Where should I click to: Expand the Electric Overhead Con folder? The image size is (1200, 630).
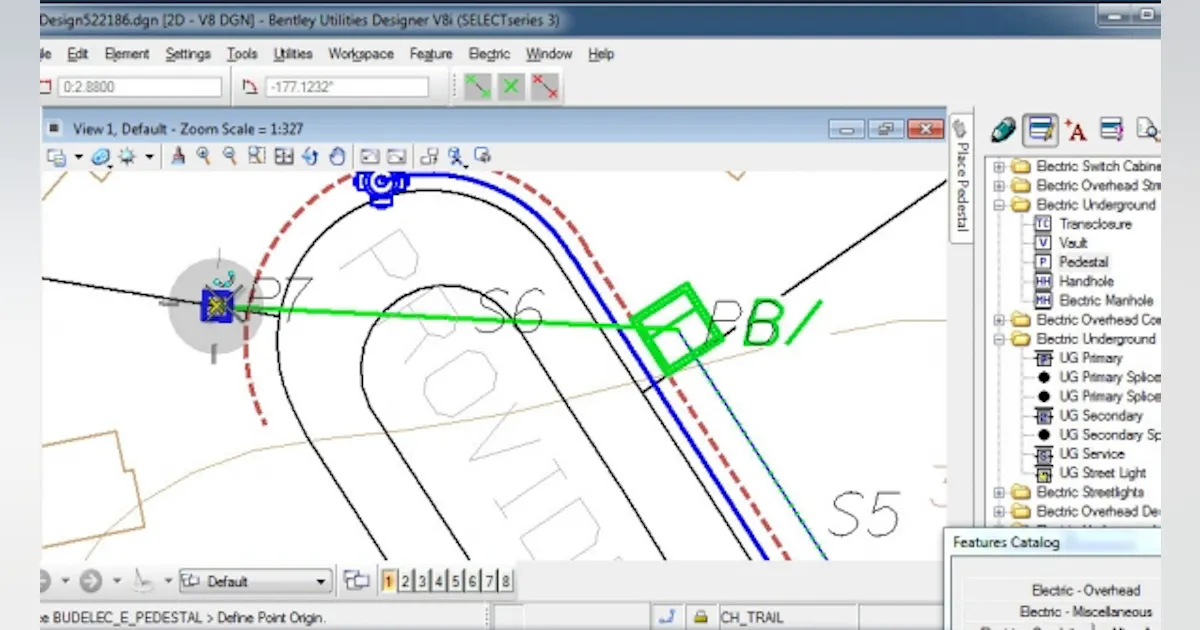pyautogui.click(x=998, y=320)
